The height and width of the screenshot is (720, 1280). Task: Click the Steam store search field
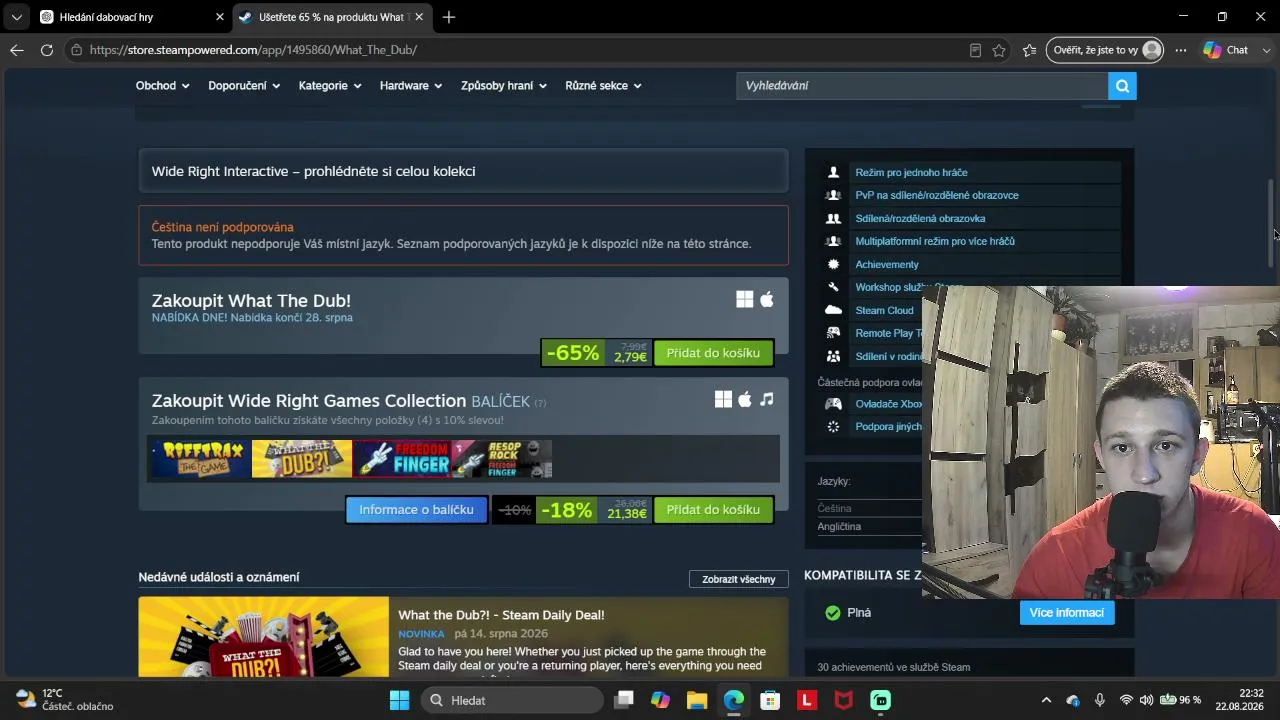pos(922,86)
